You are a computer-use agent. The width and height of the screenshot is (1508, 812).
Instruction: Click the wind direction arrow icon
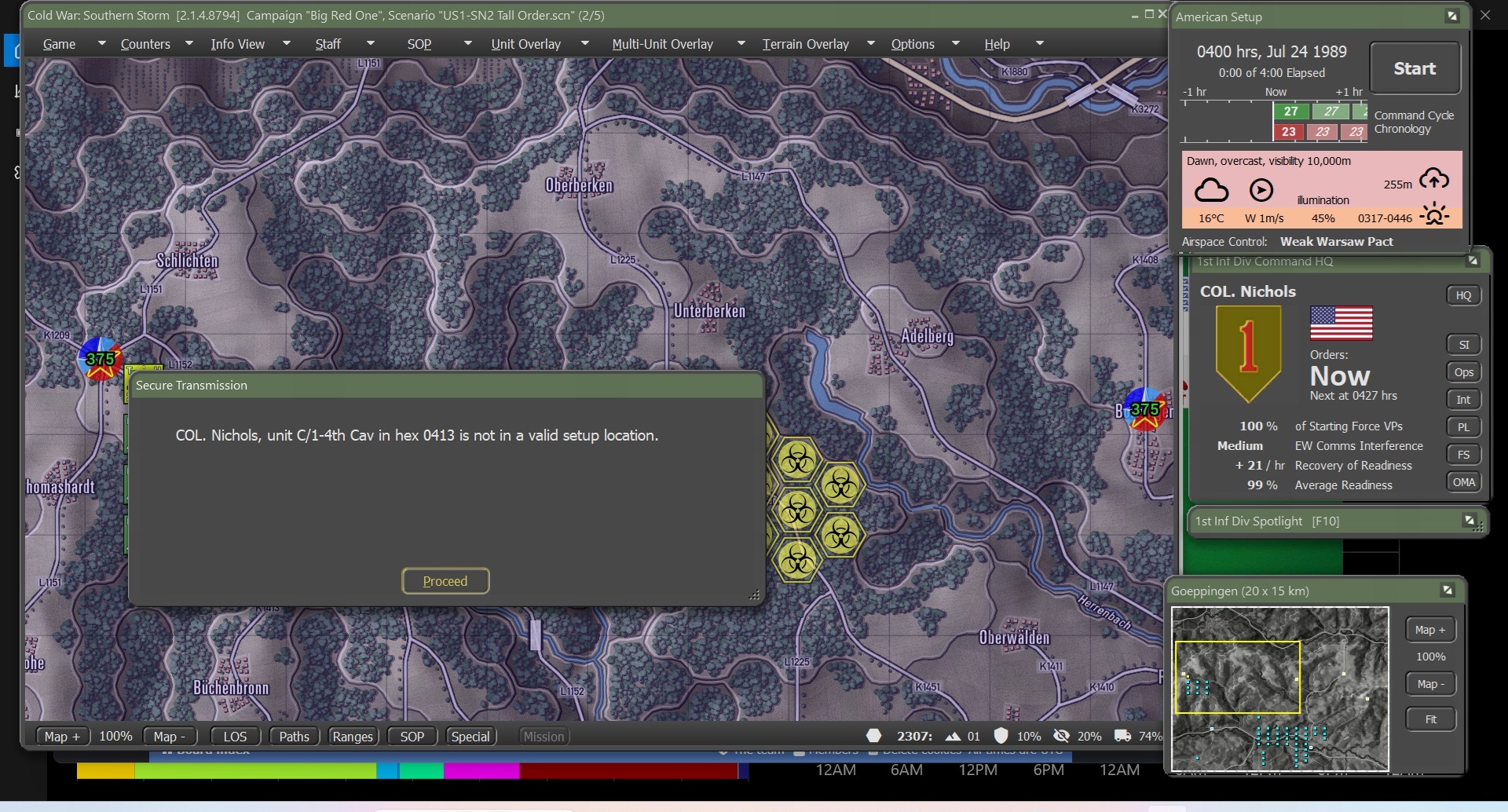click(1261, 190)
